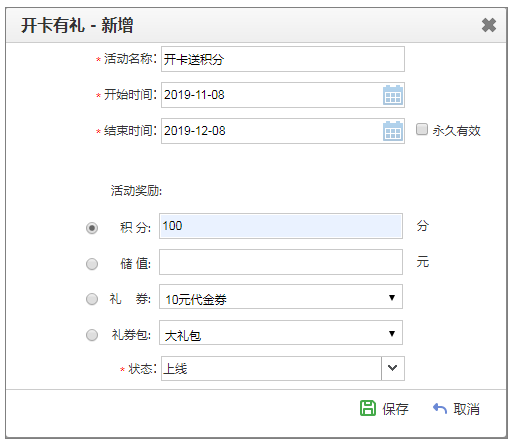Click the 保存 button
The image size is (524, 445).
(x=384, y=409)
